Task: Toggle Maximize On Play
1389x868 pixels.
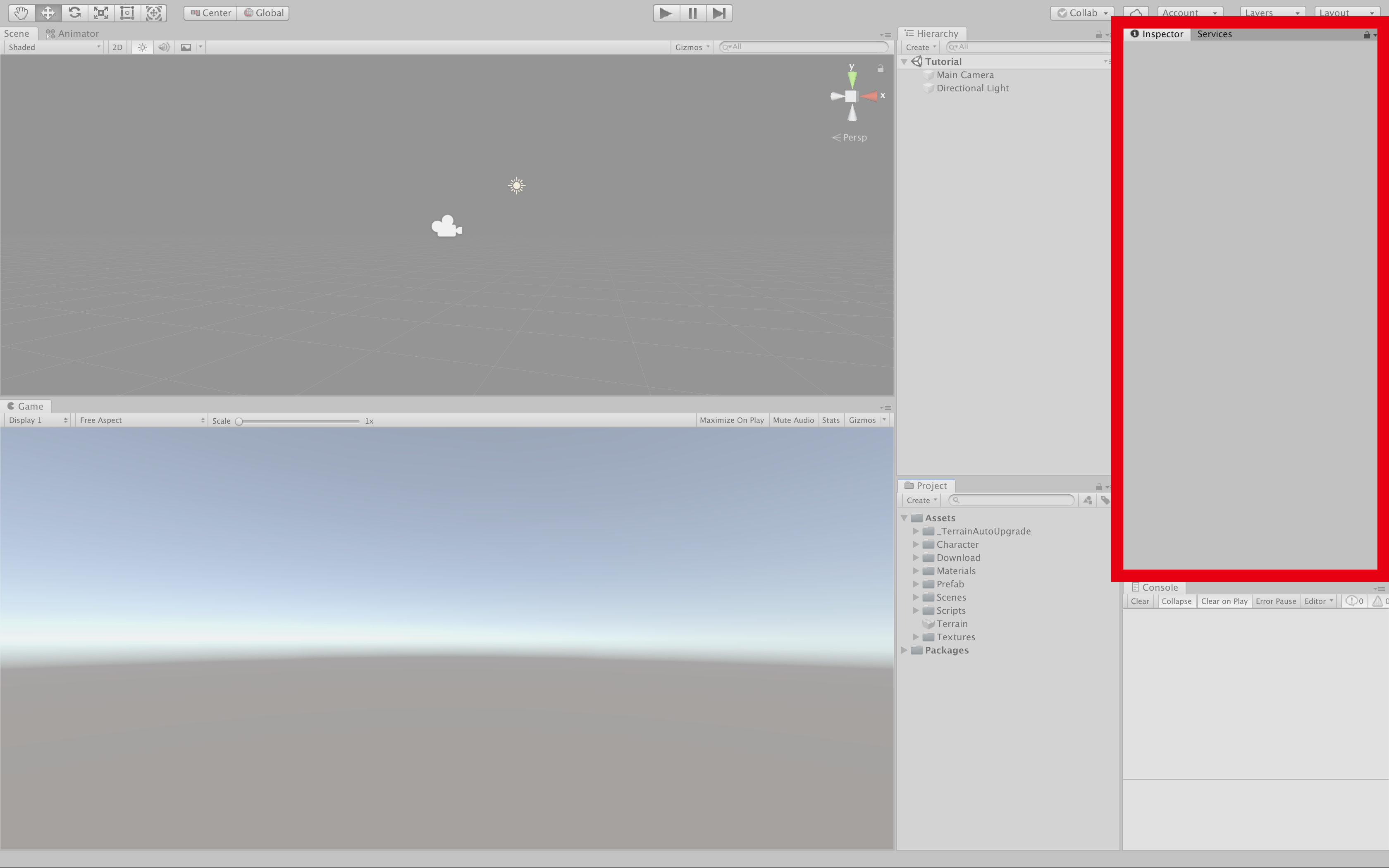Action: [x=731, y=420]
